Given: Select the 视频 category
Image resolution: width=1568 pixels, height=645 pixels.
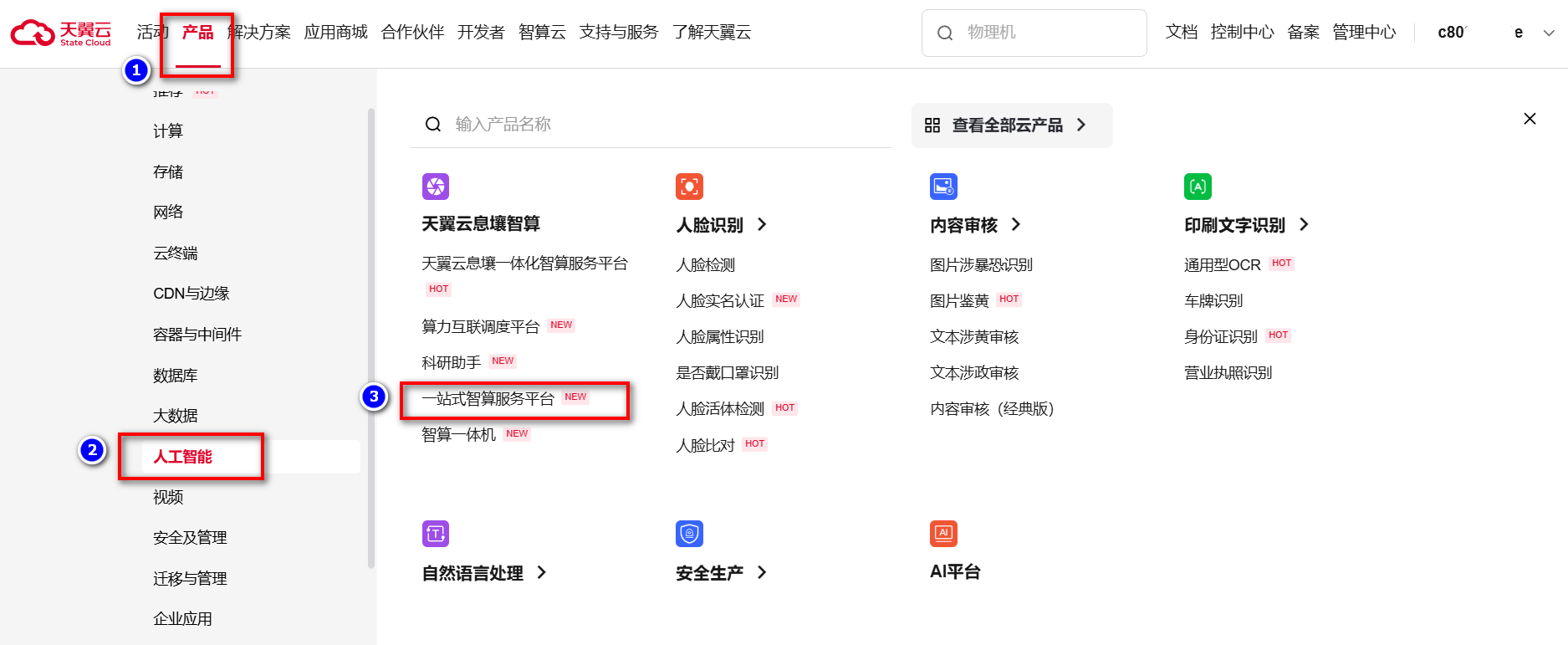Looking at the screenshot, I should [168, 497].
